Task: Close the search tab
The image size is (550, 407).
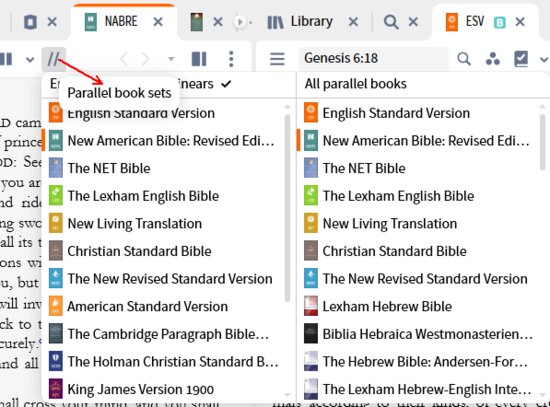Action: [x=414, y=22]
